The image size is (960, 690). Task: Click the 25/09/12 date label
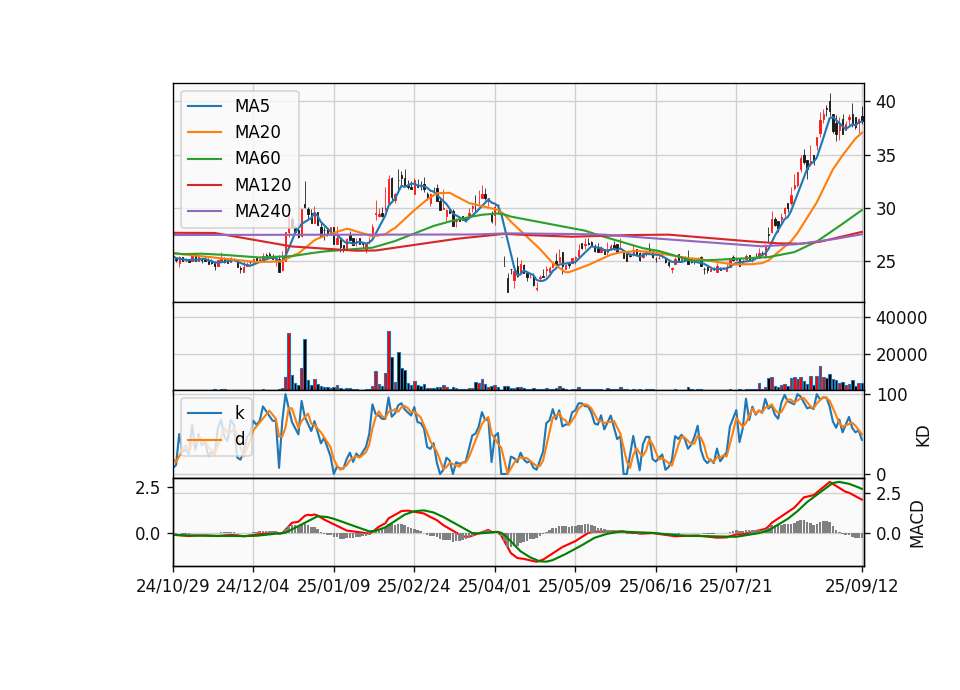click(x=862, y=587)
